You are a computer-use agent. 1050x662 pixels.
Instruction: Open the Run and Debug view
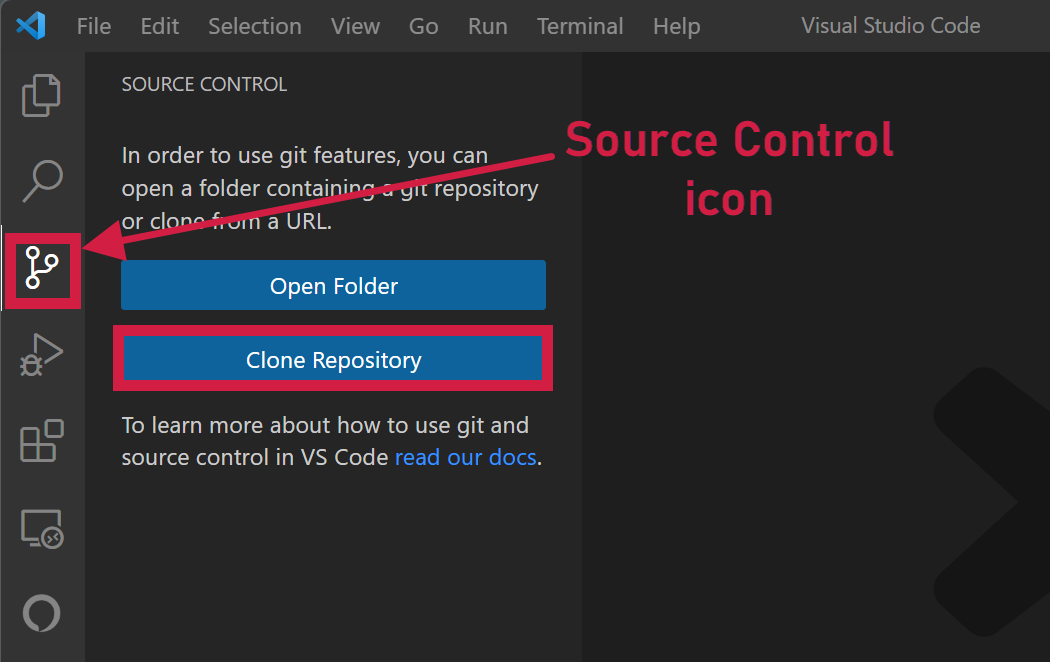[42, 355]
